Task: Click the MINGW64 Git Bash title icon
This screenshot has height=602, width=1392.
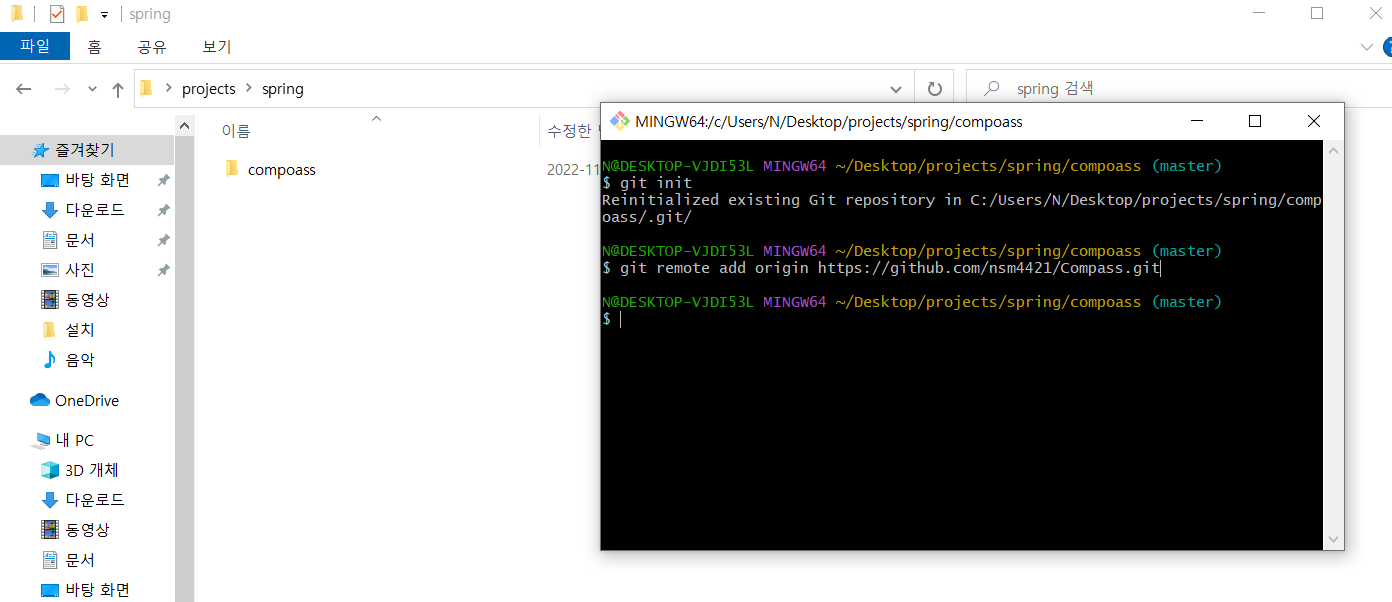Action: pyautogui.click(x=619, y=121)
